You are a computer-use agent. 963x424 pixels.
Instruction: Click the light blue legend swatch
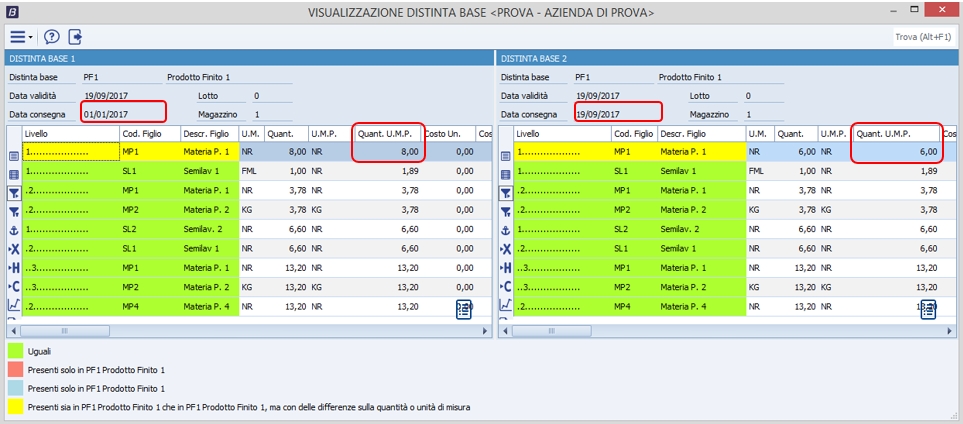pyautogui.click(x=15, y=389)
